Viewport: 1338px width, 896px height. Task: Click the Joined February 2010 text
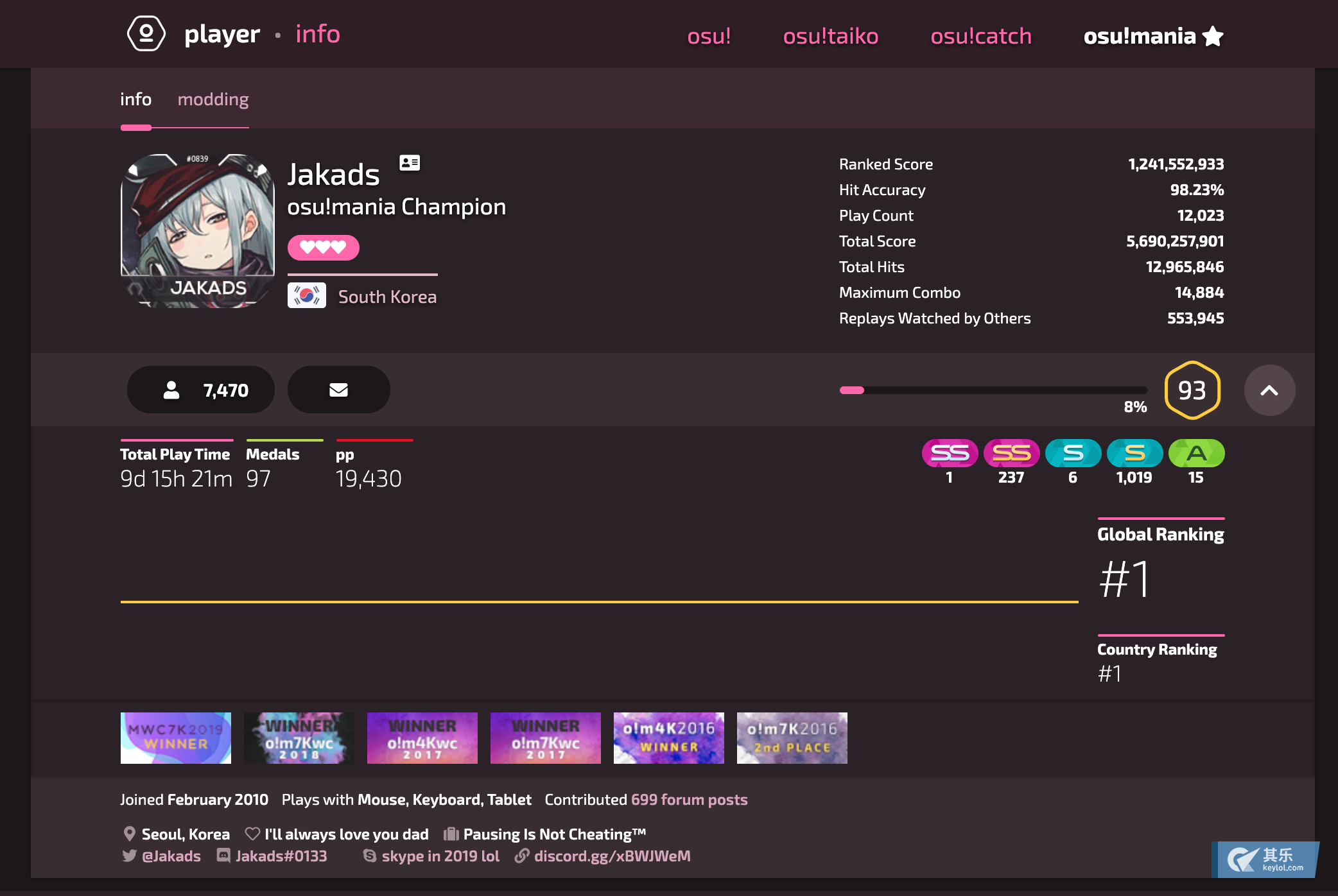point(194,799)
